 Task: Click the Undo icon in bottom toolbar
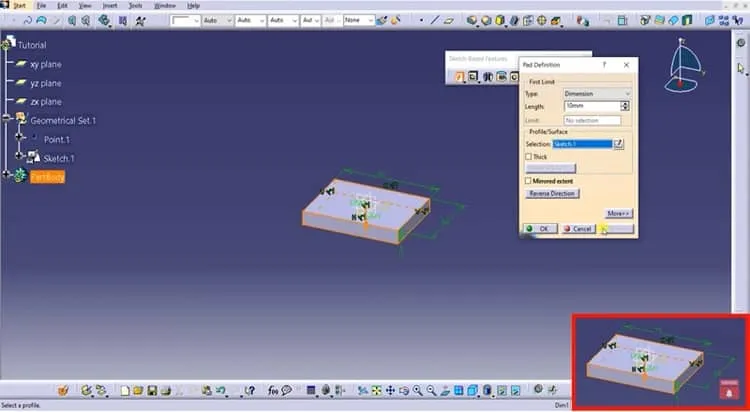click(221, 390)
